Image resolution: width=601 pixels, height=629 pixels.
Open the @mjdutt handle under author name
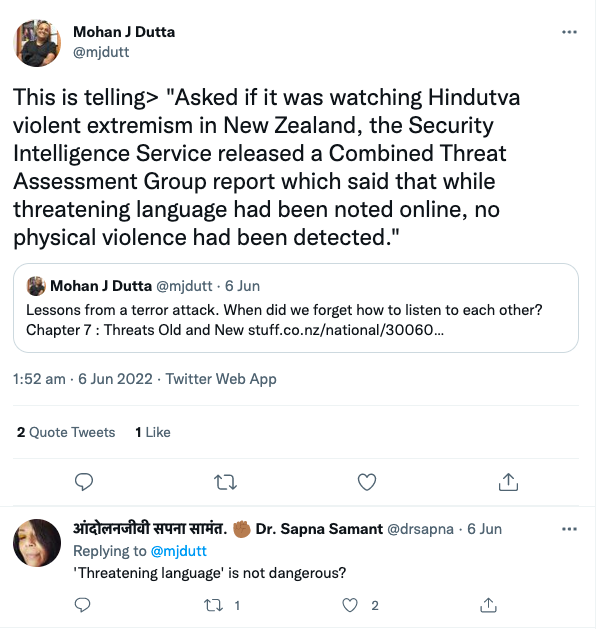[101, 52]
